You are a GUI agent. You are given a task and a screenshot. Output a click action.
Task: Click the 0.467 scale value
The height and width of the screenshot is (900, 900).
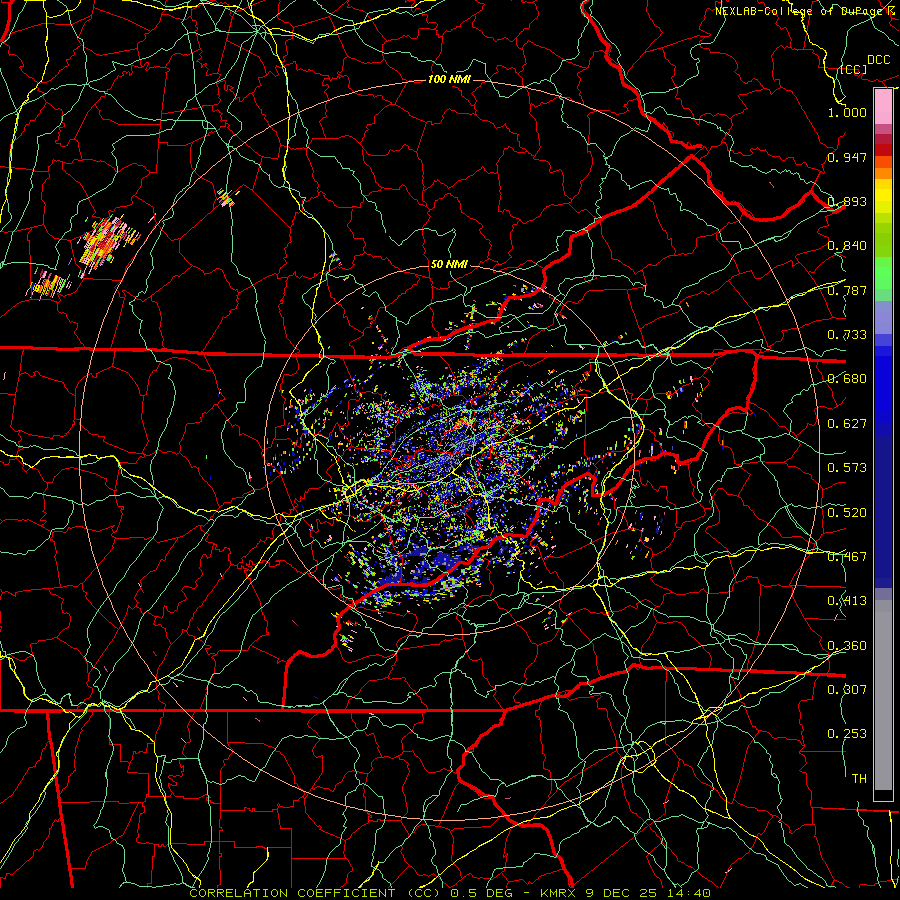[x=847, y=557]
